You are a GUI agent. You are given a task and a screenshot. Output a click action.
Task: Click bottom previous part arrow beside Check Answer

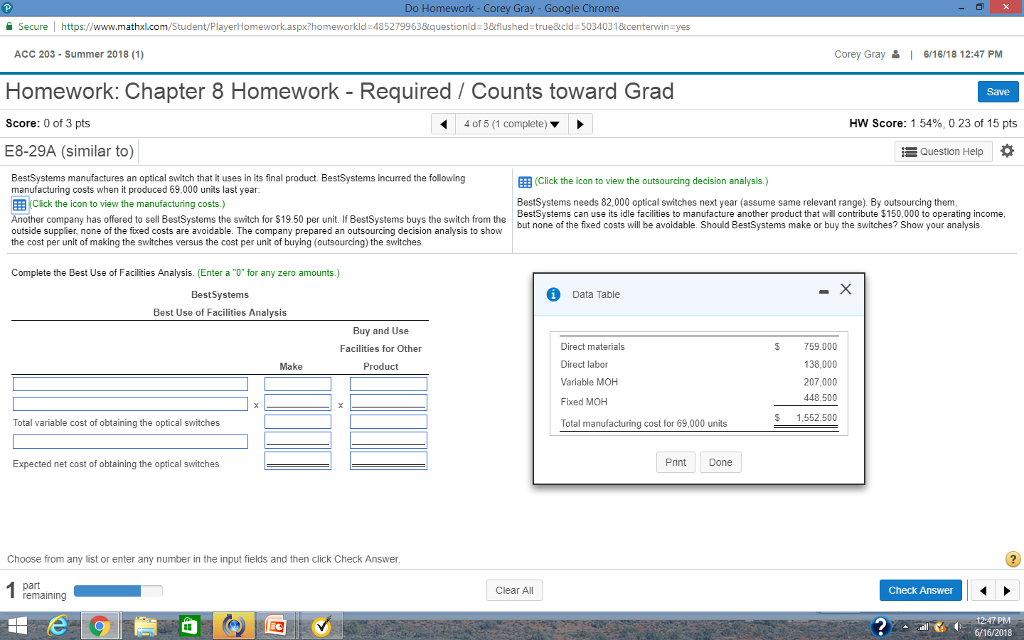[984, 591]
